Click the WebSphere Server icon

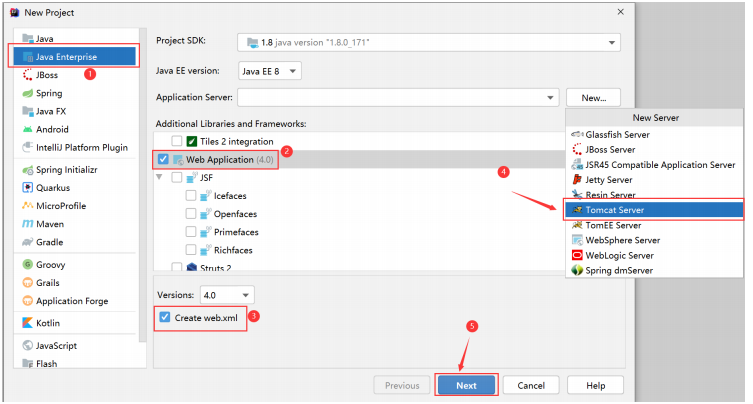577,240
